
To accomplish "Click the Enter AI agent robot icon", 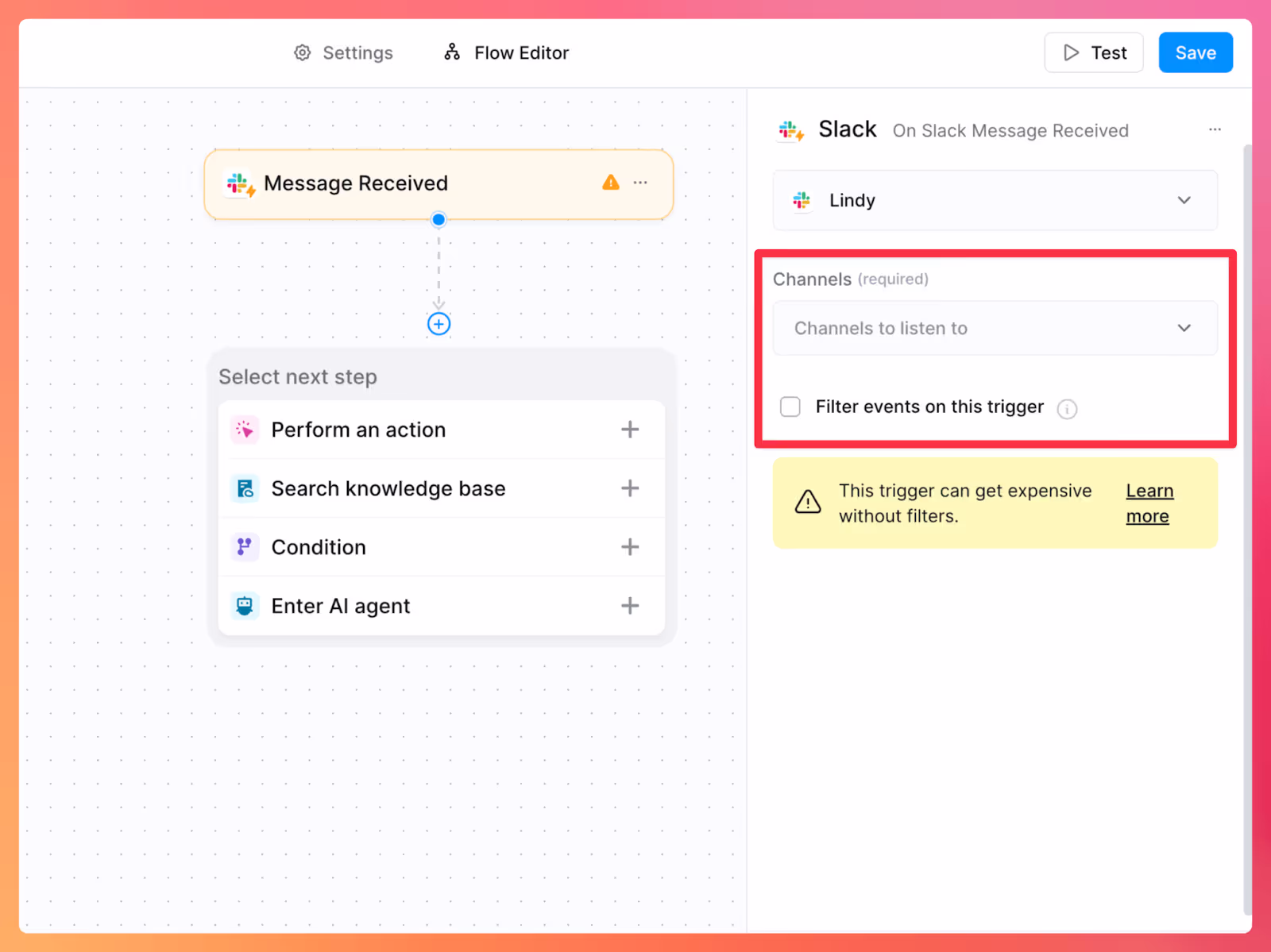I will pos(245,606).
